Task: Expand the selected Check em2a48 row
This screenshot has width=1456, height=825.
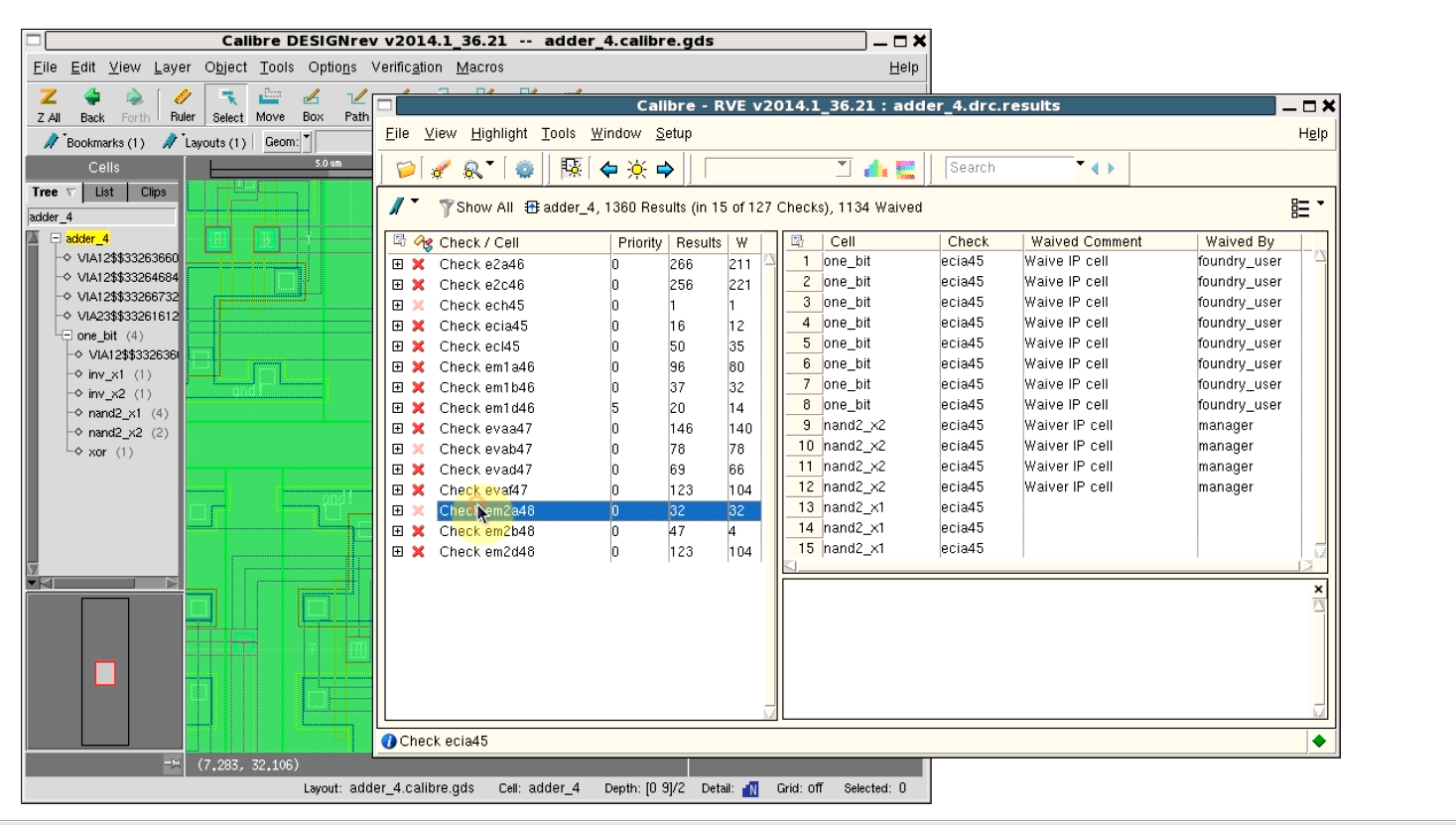Action: pos(397,510)
